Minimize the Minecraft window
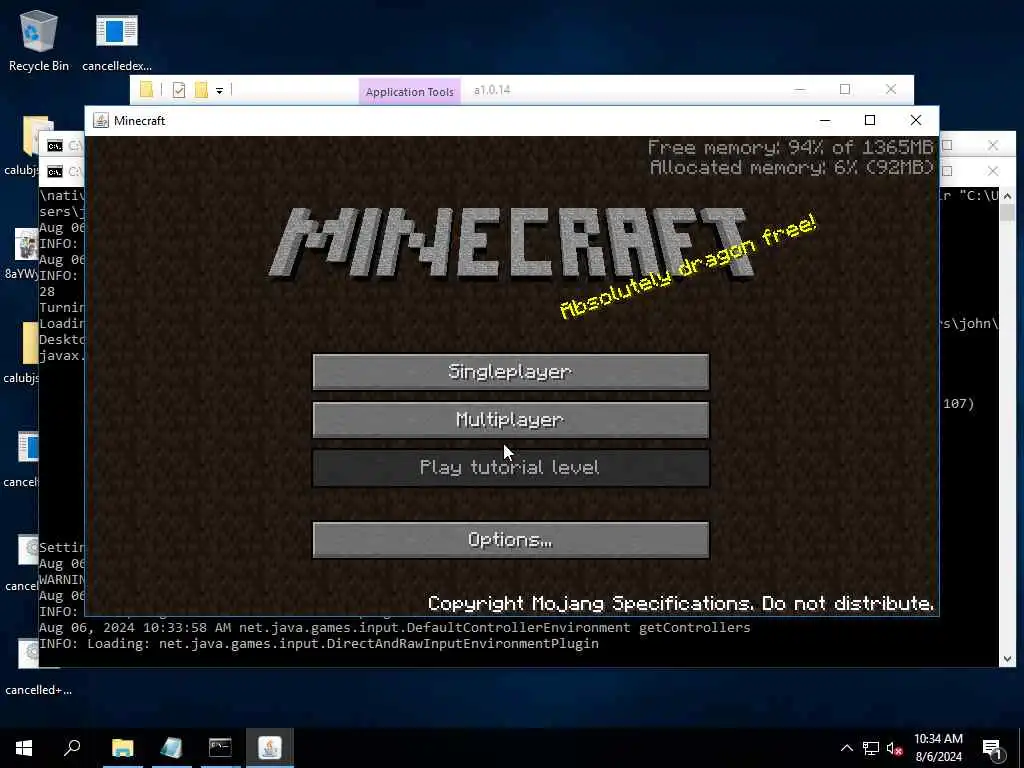Image resolution: width=1024 pixels, height=768 pixels. pos(825,120)
